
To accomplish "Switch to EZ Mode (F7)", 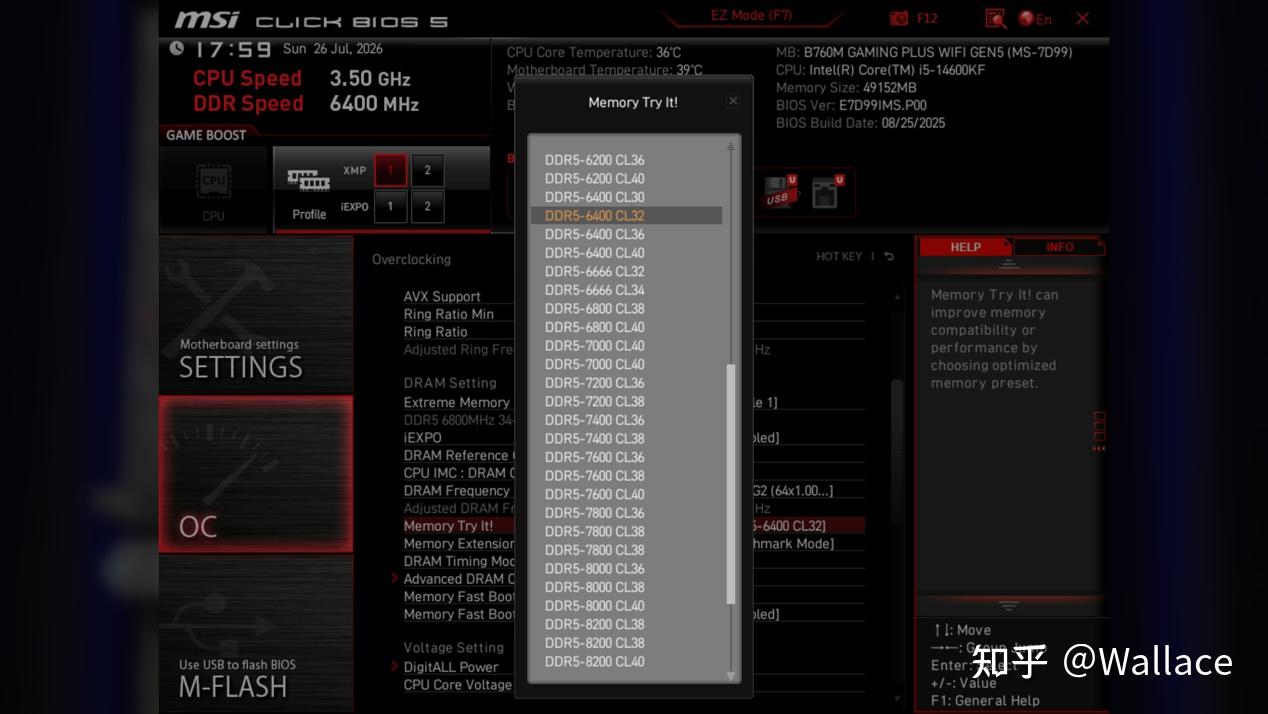I will [751, 16].
